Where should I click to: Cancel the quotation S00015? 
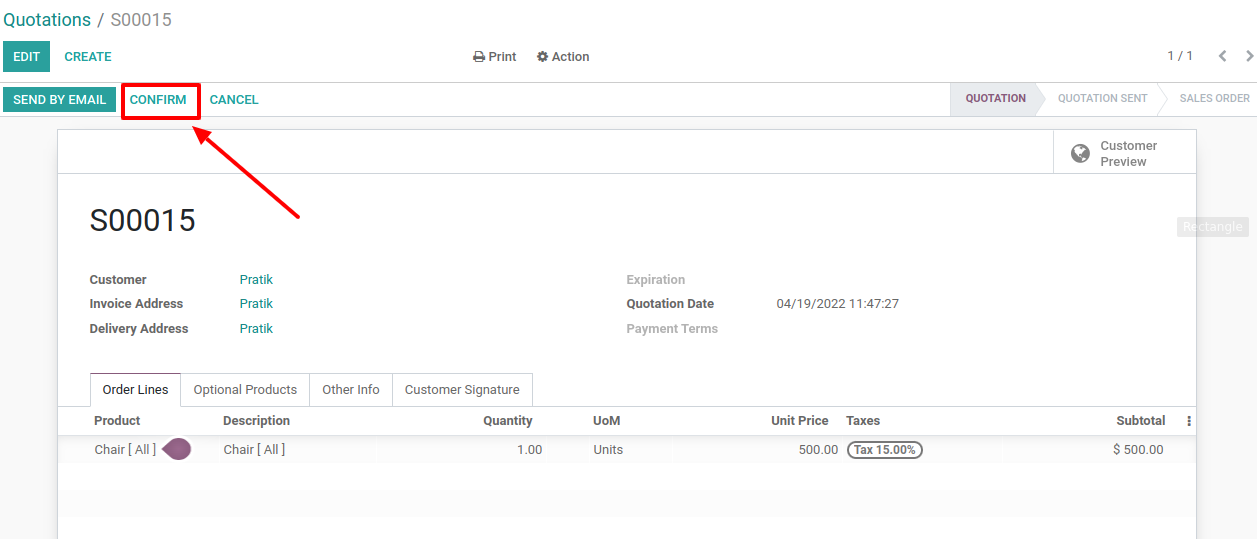click(234, 100)
